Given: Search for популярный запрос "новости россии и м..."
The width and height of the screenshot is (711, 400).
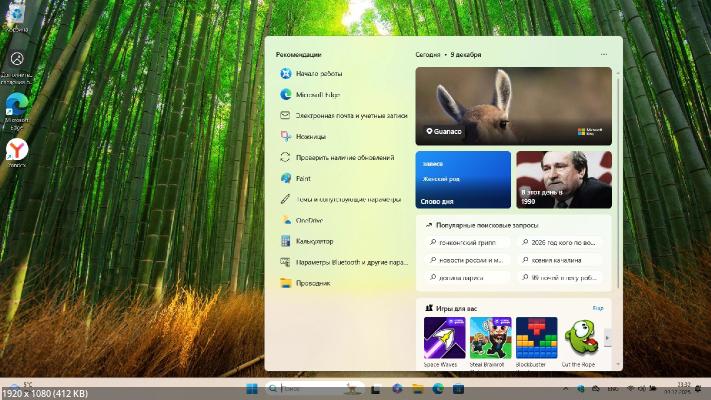Looking at the screenshot, I should [468, 260].
